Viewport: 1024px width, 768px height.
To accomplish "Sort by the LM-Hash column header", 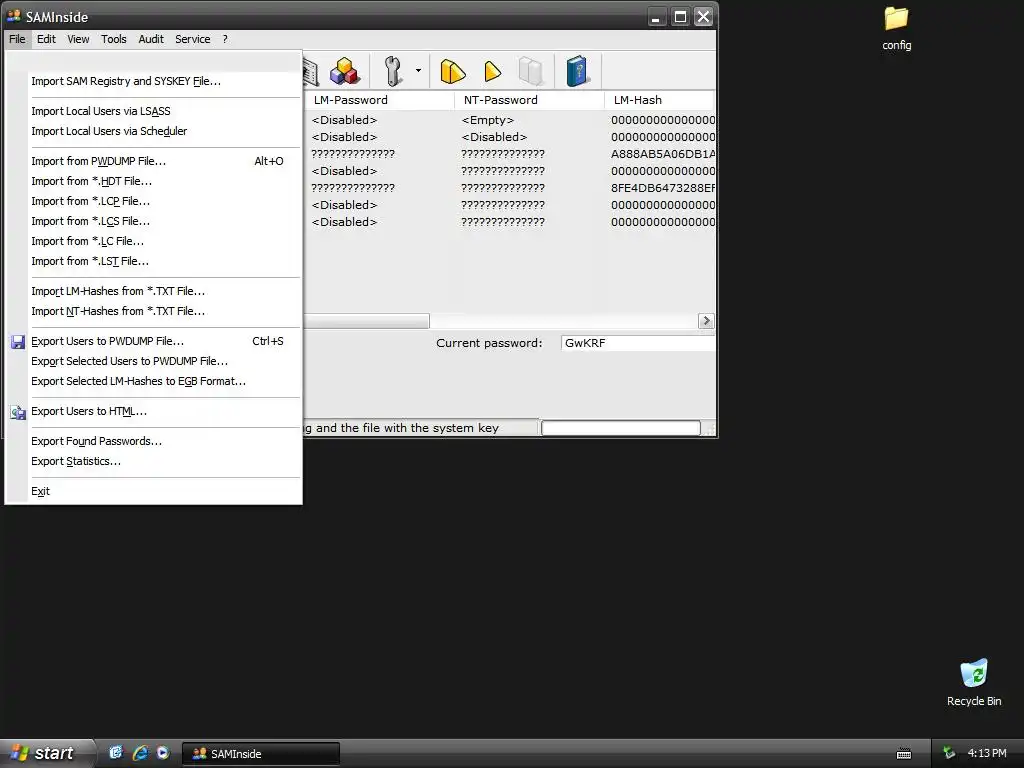I will pyautogui.click(x=660, y=100).
